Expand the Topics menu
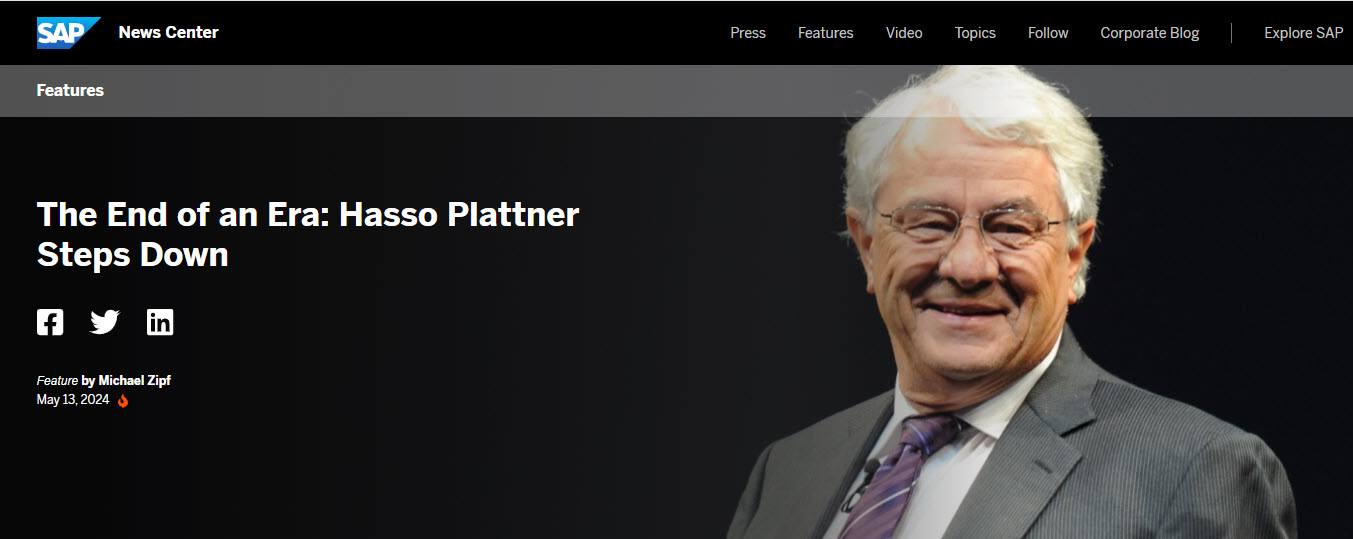 975,33
